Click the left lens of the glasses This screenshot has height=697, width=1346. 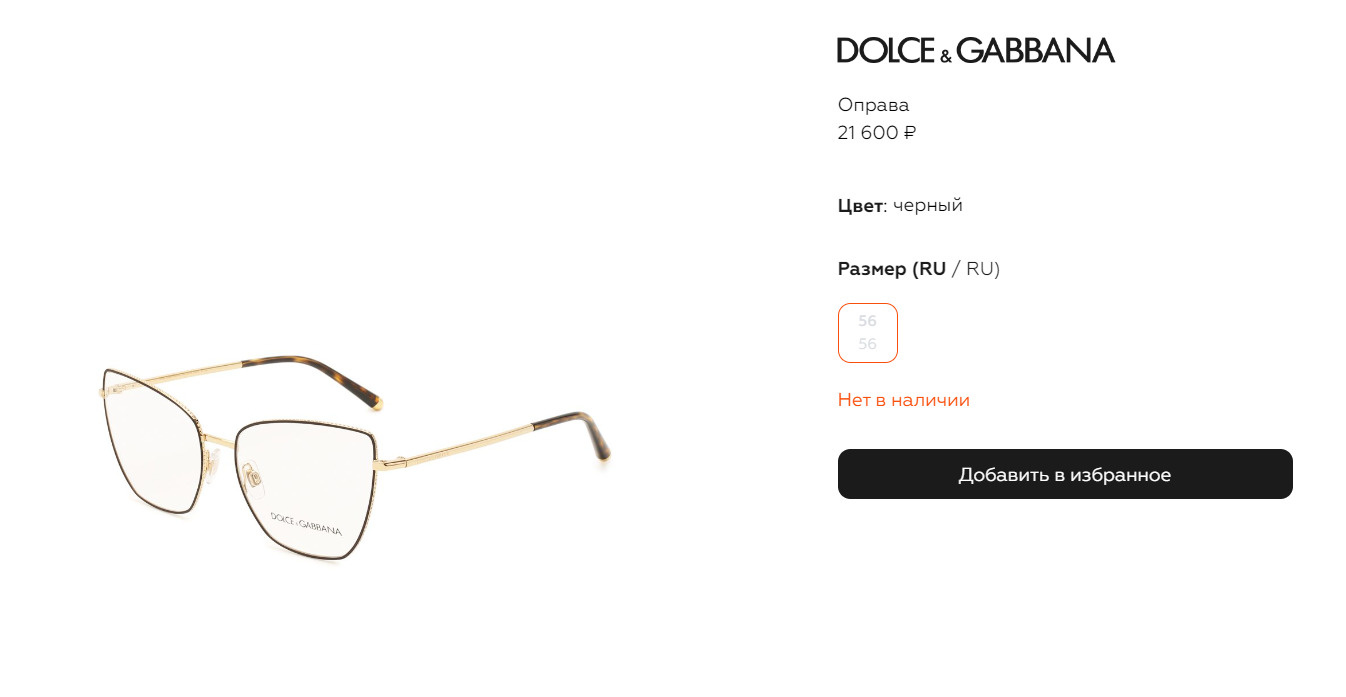[155, 442]
